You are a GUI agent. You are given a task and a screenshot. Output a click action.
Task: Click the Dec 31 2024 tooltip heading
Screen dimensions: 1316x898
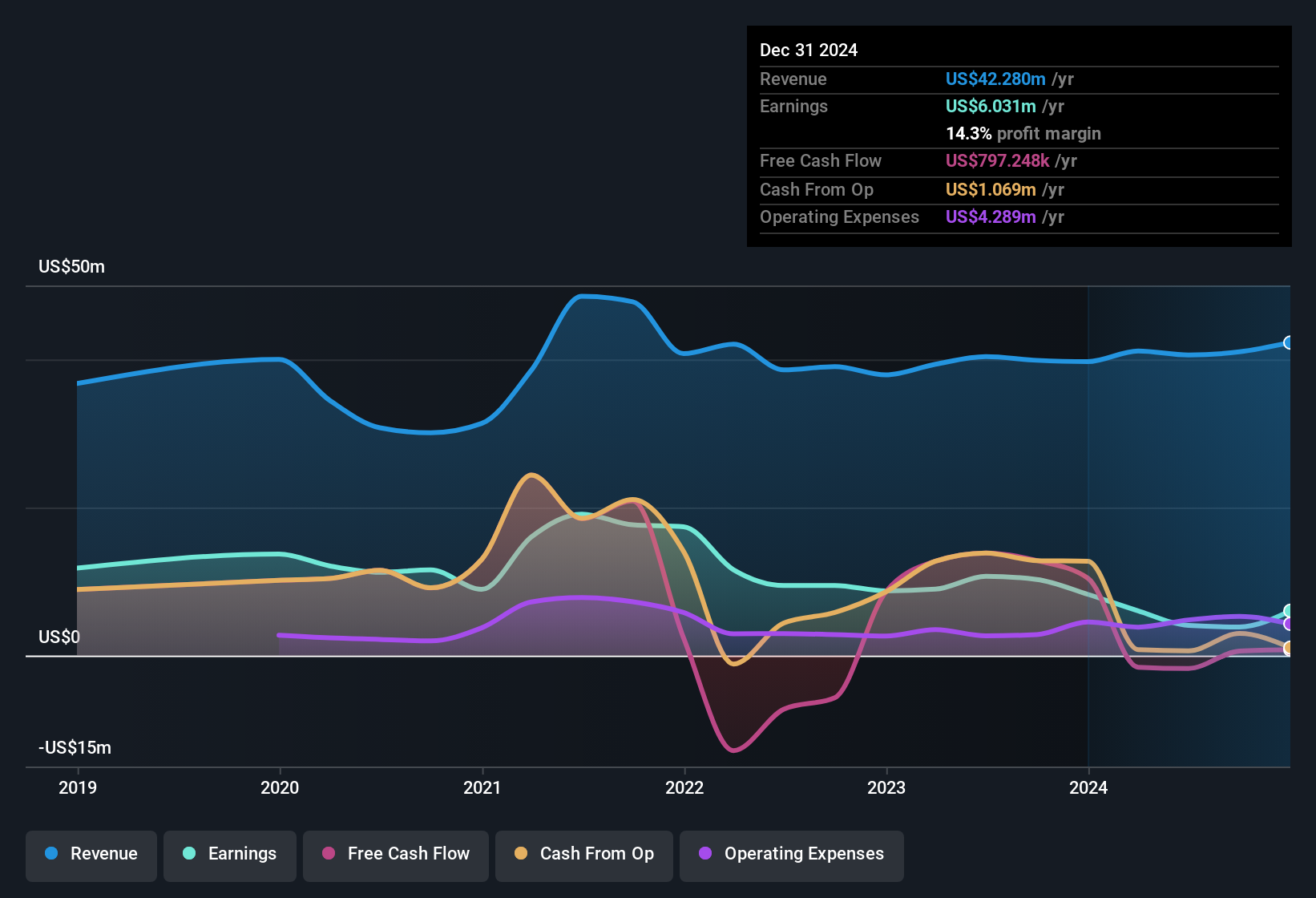(809, 51)
